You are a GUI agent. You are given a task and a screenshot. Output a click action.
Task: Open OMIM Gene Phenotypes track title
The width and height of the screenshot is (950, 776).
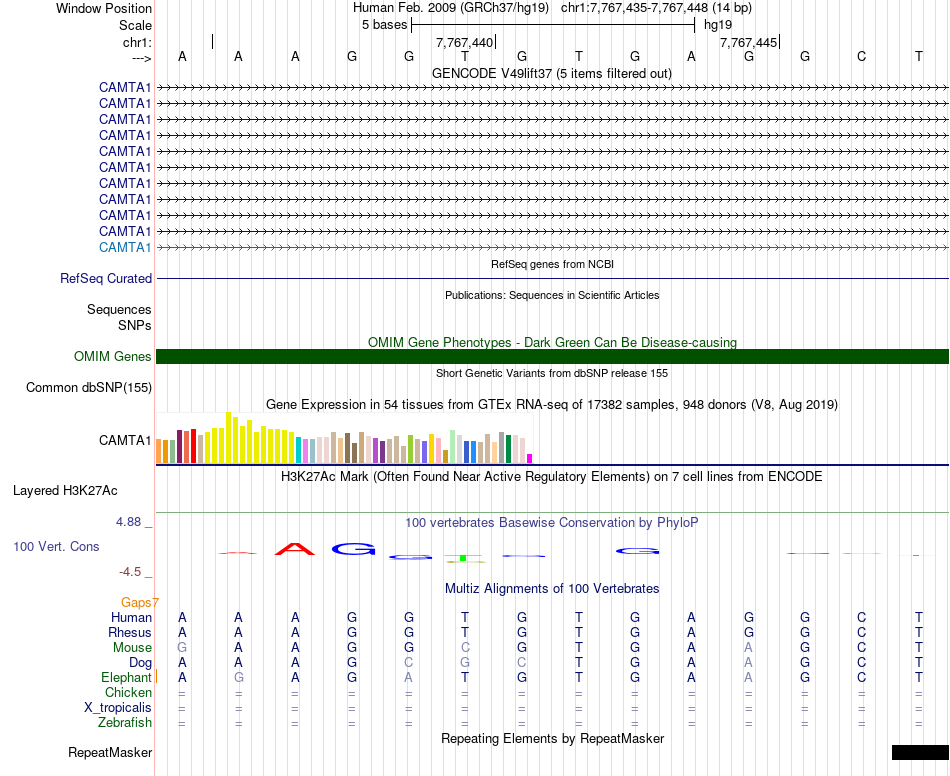[x=552, y=342]
